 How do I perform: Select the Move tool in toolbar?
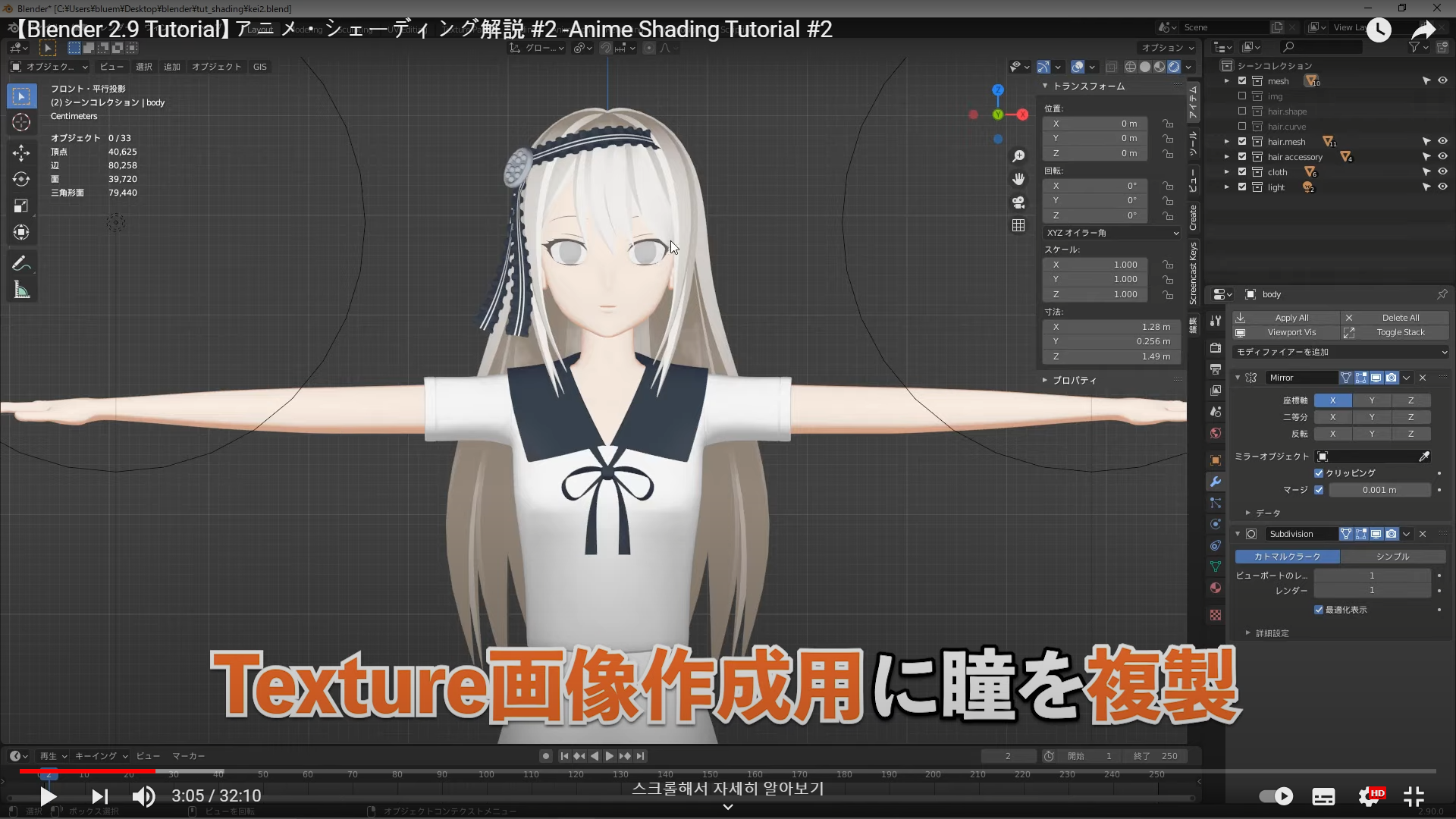pyautogui.click(x=21, y=152)
